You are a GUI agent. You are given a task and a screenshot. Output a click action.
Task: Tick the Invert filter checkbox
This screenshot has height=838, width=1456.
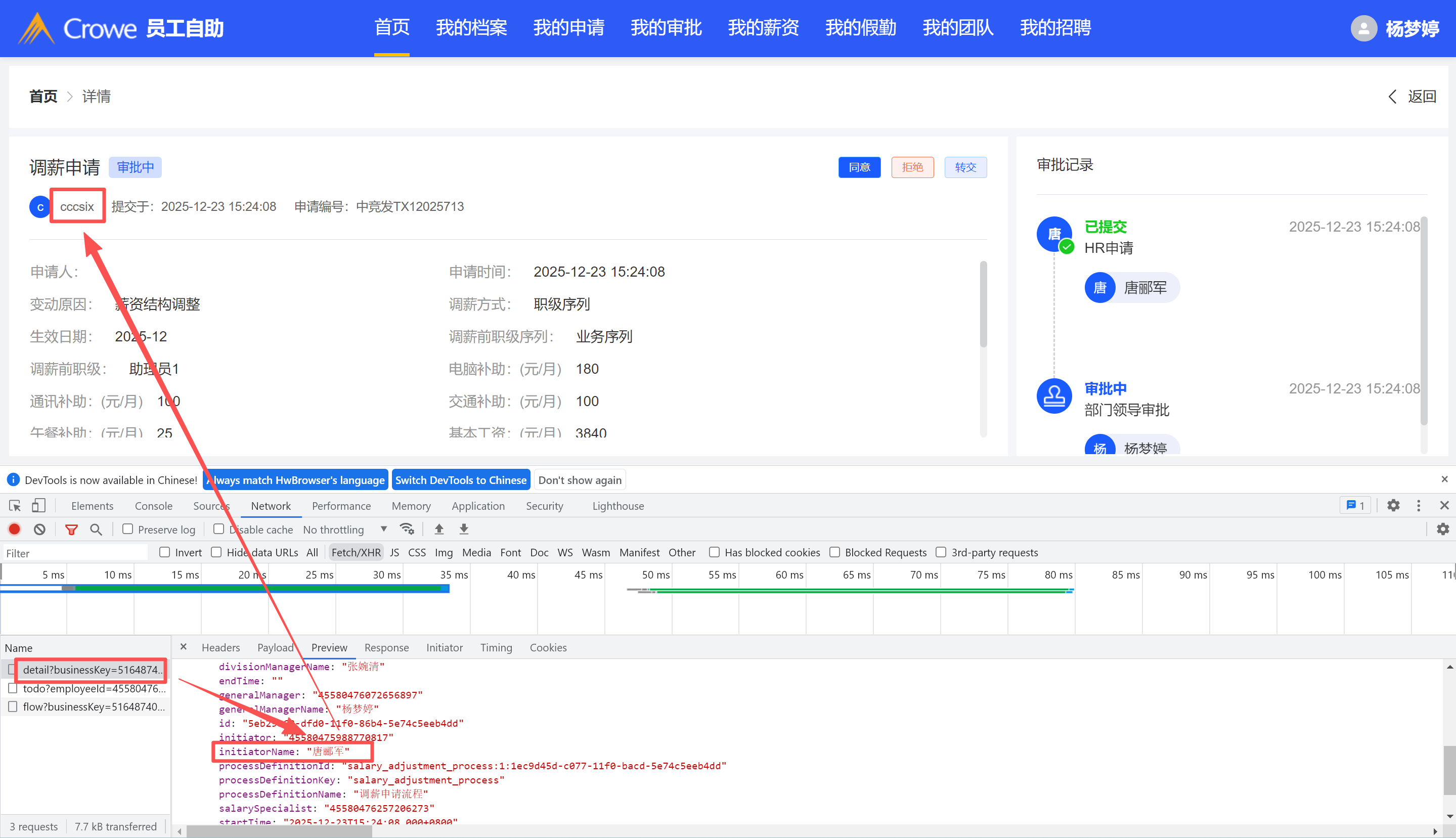tap(164, 552)
